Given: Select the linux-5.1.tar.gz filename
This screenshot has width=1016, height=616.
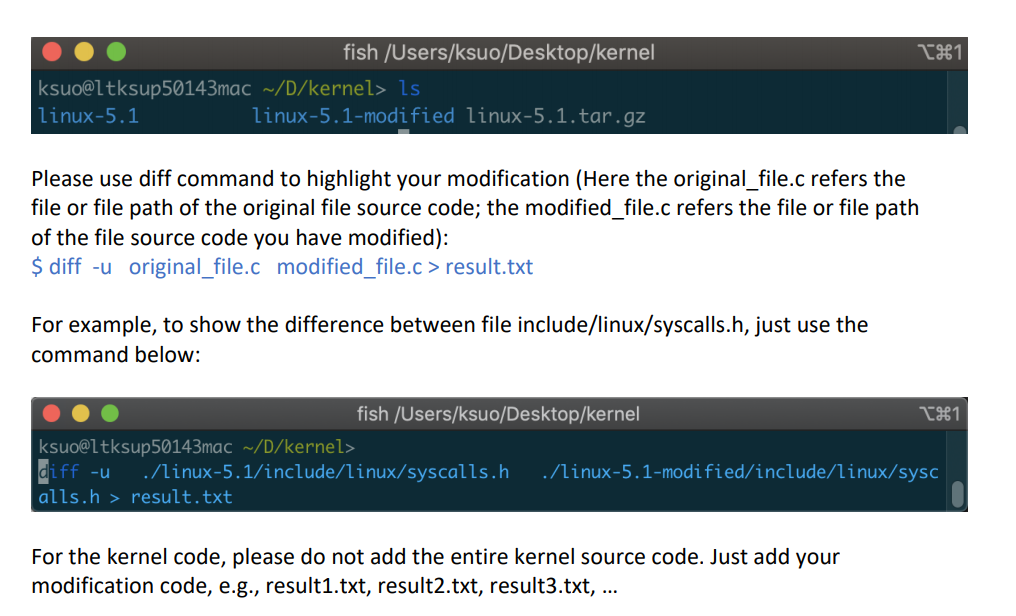Looking at the screenshot, I should [x=555, y=115].
